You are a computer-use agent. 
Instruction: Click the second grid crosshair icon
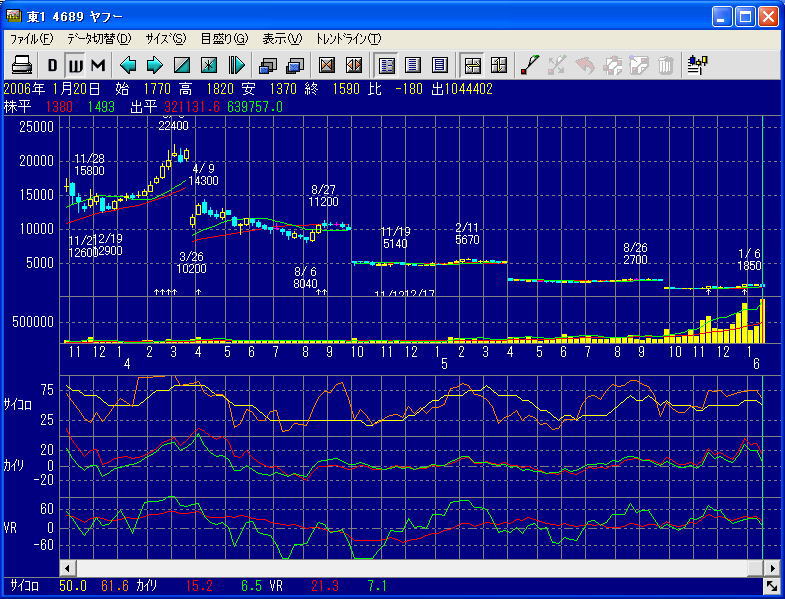point(499,65)
